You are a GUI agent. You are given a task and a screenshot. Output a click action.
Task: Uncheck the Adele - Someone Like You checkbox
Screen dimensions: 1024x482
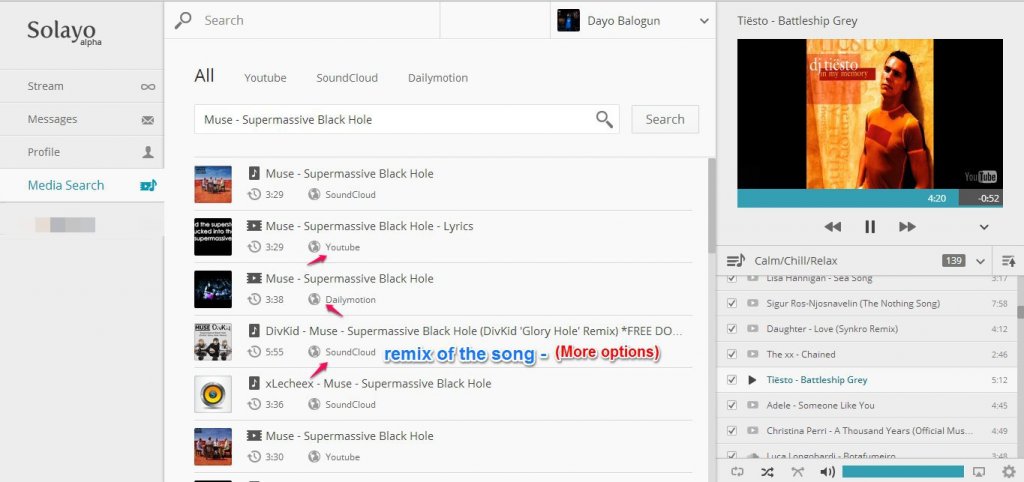tap(732, 405)
